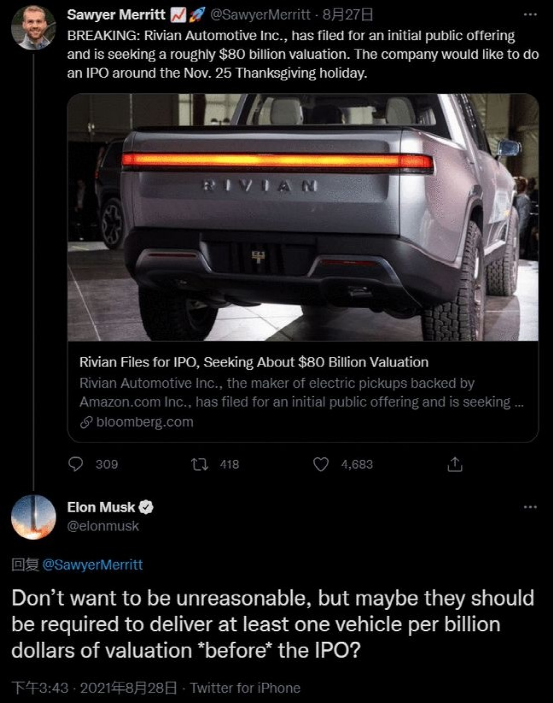Click the Twitter for iPhone source label

(x=245, y=688)
